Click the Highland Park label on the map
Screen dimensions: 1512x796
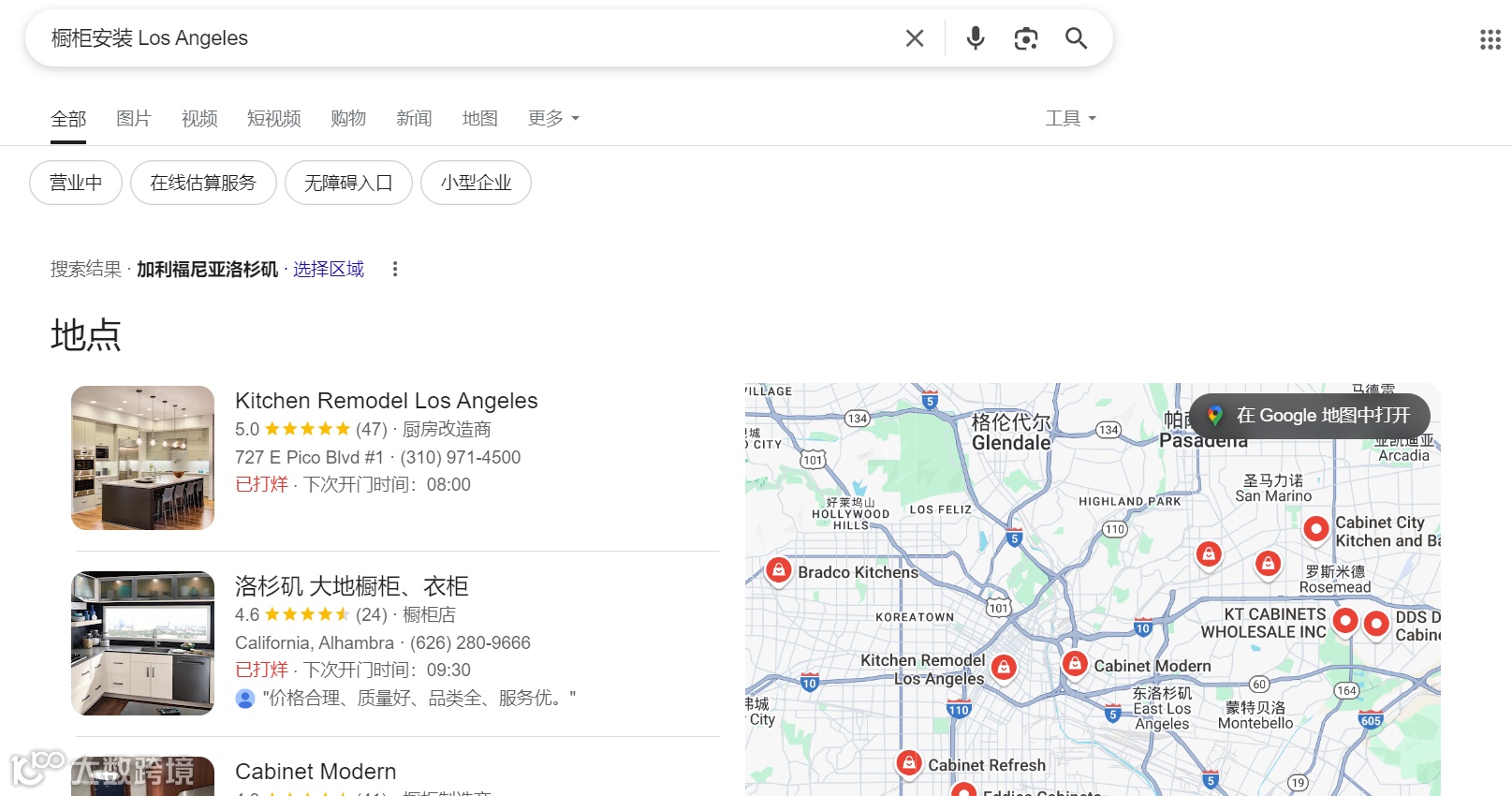1130,501
